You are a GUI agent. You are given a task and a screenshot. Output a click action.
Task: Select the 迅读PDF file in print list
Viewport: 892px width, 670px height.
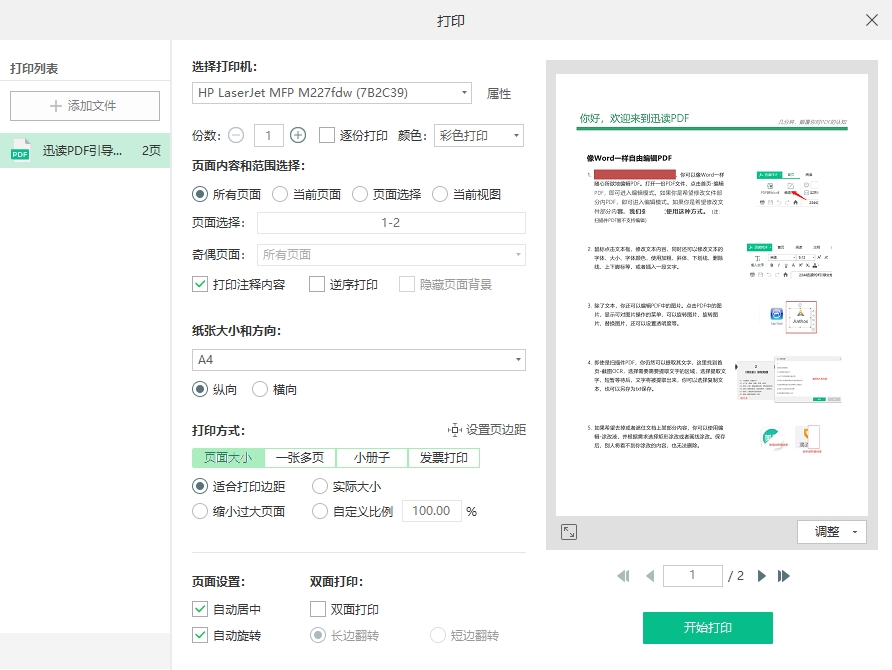(85, 151)
